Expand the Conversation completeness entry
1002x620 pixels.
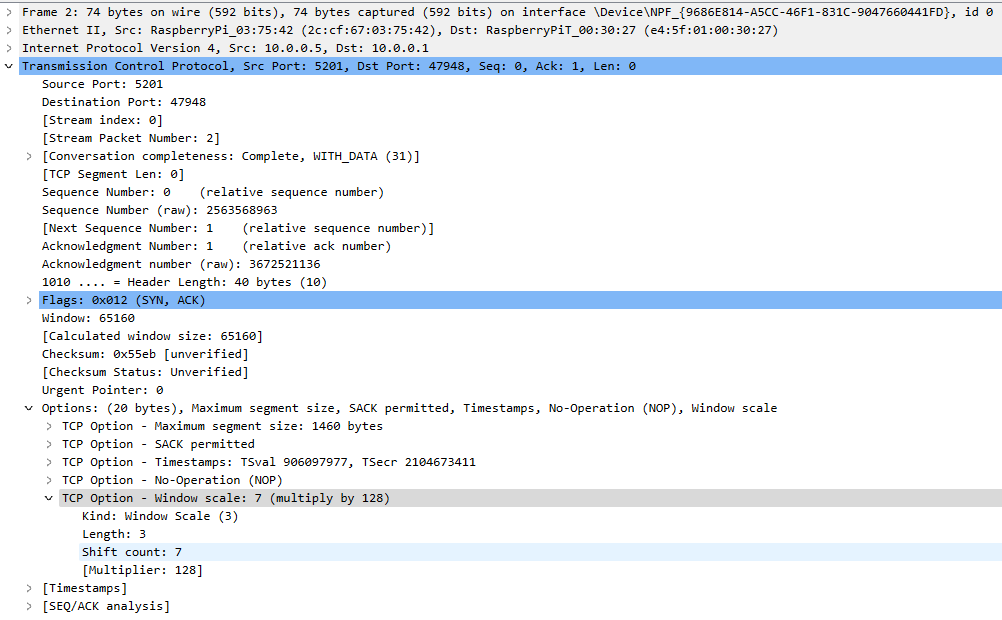pyautogui.click(x=29, y=156)
